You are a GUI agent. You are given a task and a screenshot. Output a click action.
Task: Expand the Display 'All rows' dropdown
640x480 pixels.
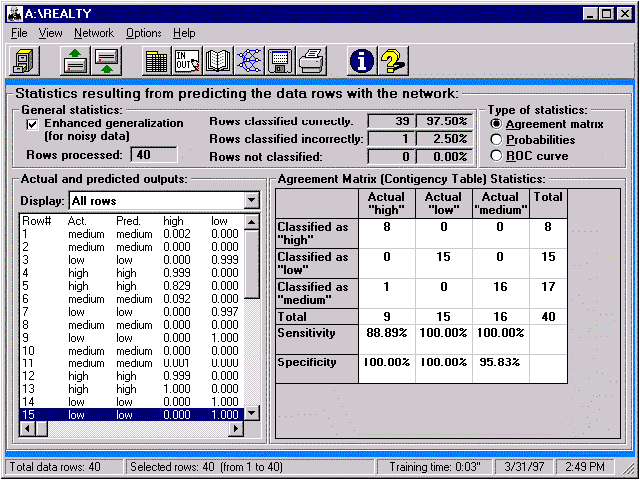[x=251, y=200]
